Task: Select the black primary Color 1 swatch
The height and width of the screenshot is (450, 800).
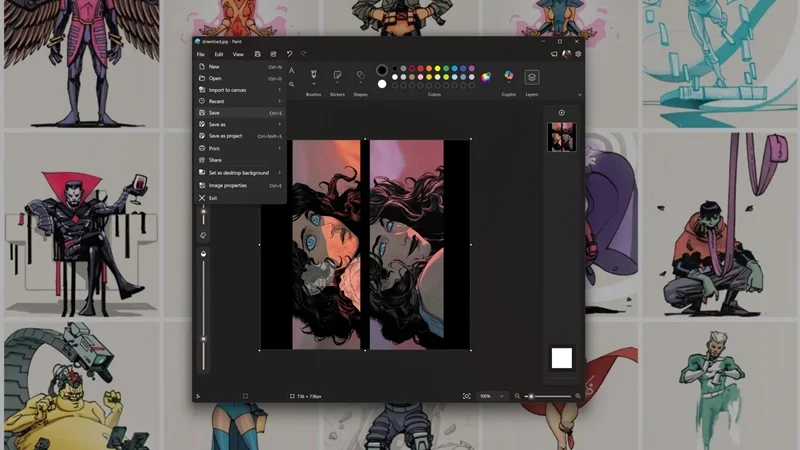Action: 382,70
